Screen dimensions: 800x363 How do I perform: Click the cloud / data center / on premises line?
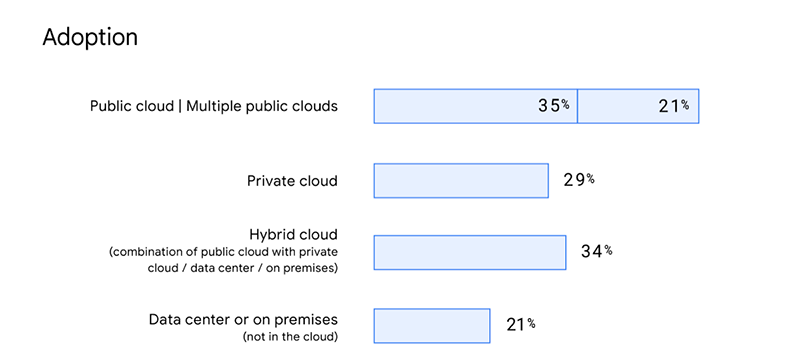(x=243, y=268)
